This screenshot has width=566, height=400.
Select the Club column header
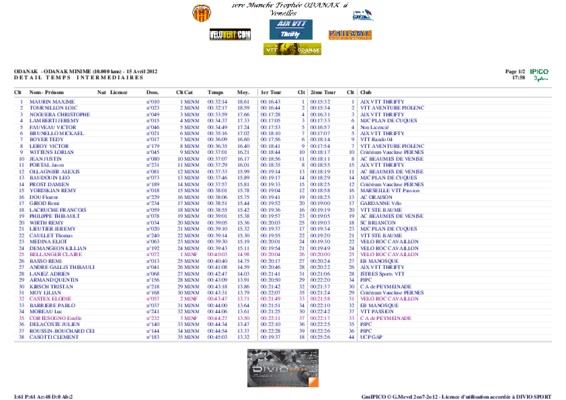(366, 92)
